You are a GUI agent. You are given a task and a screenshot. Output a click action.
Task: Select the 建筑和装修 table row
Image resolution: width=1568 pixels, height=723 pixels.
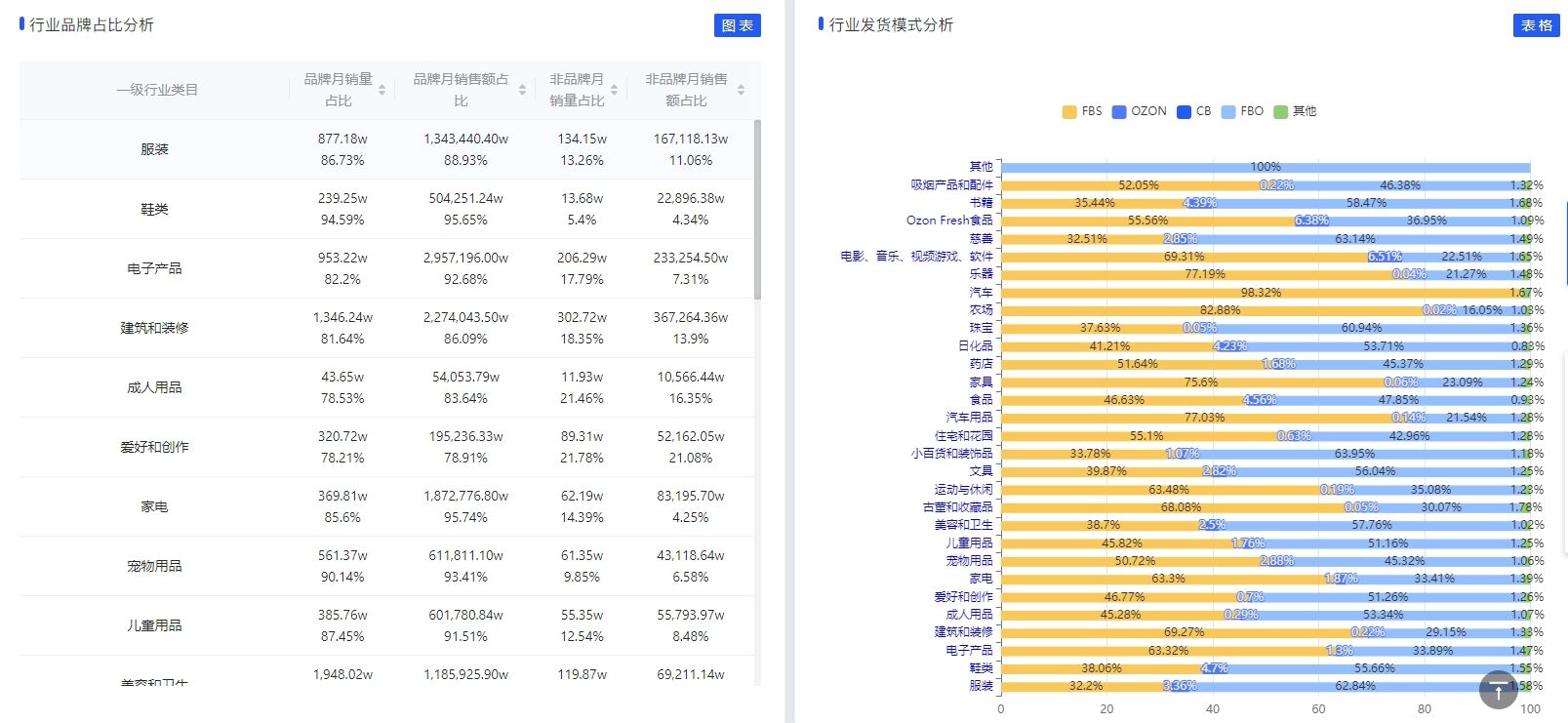click(386, 328)
